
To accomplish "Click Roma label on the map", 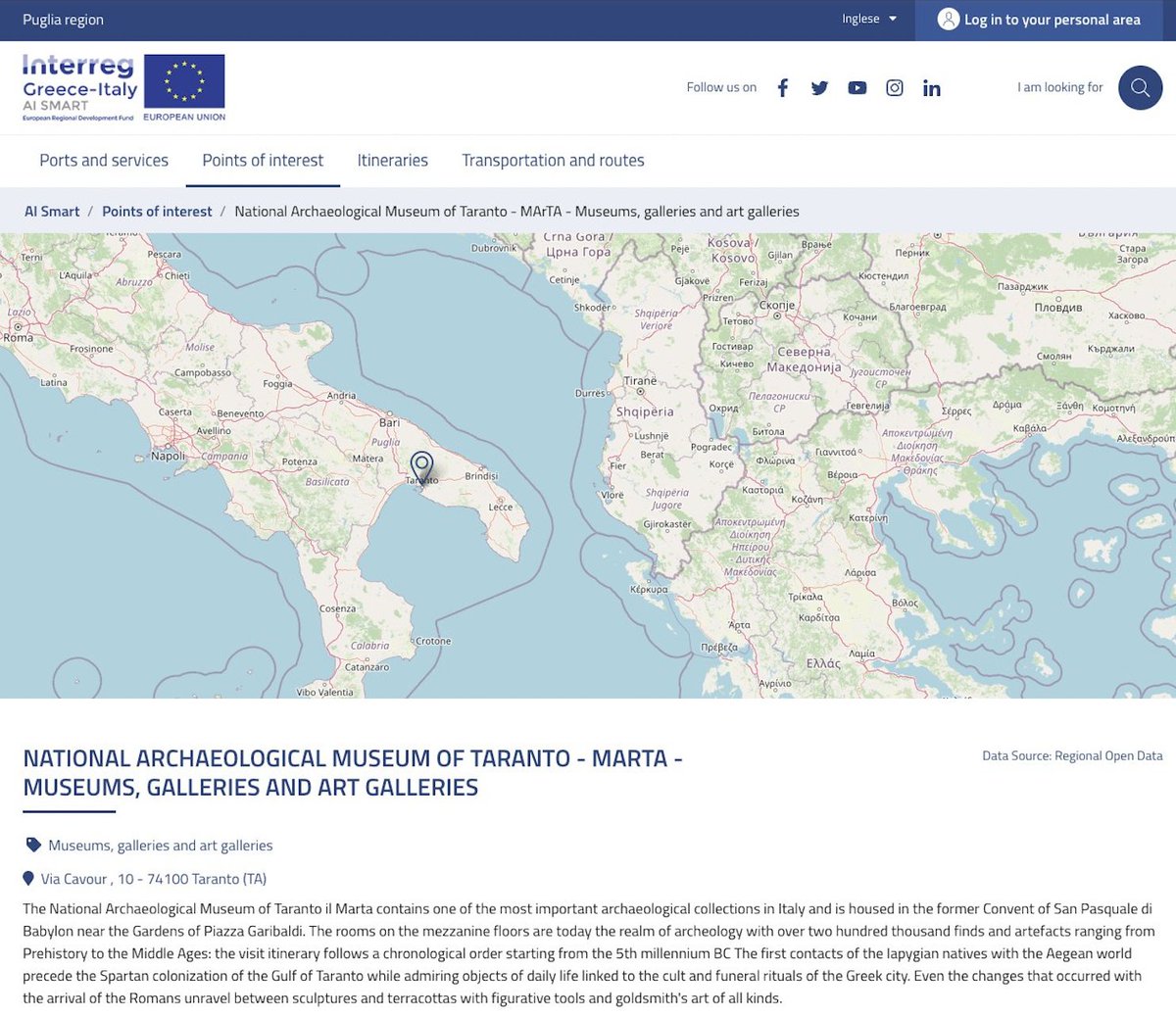I will click(18, 337).
